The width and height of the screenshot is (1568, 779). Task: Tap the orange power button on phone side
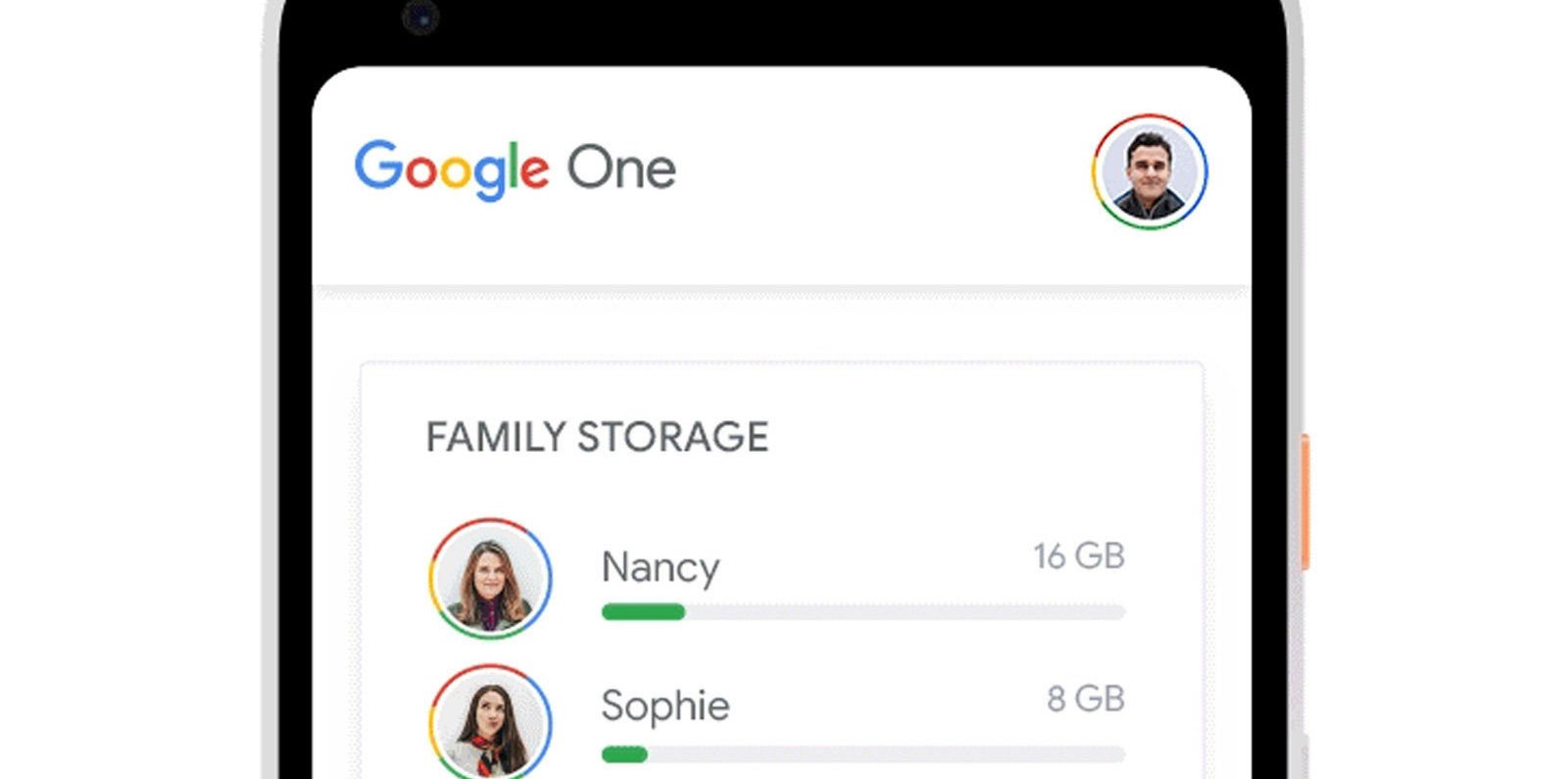(x=1305, y=502)
